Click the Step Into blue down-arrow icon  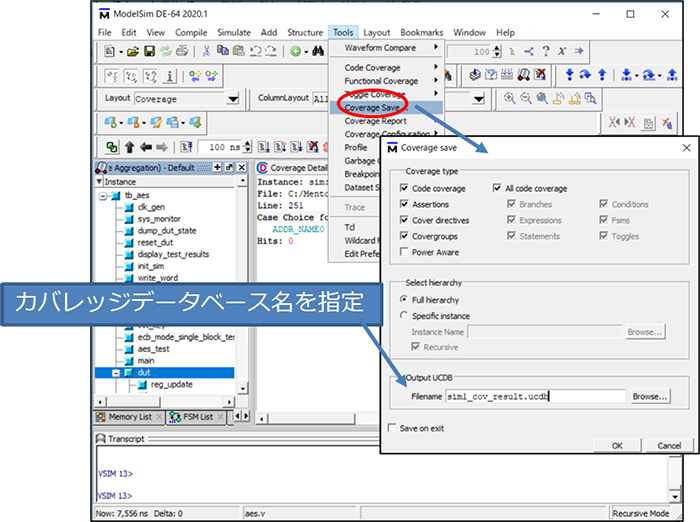(569, 75)
